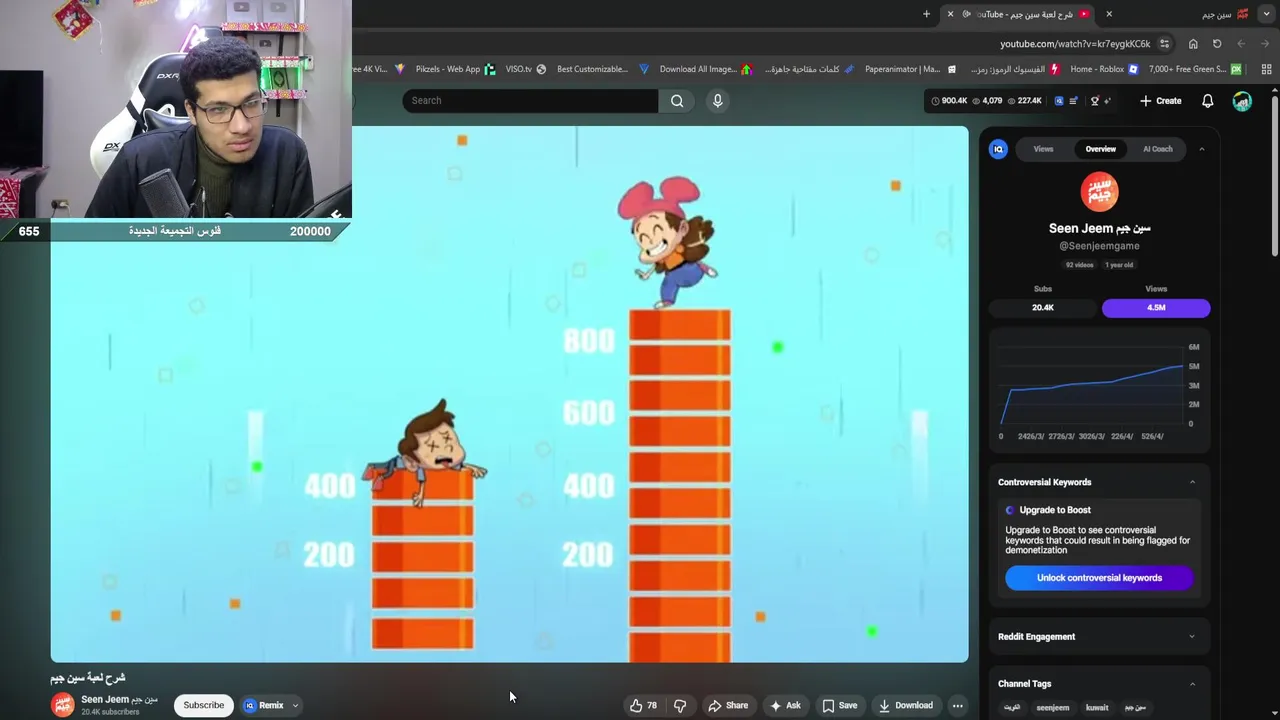Click the Upgrade to Boost label
This screenshot has height=720, width=1280.
[x=1054, y=510]
